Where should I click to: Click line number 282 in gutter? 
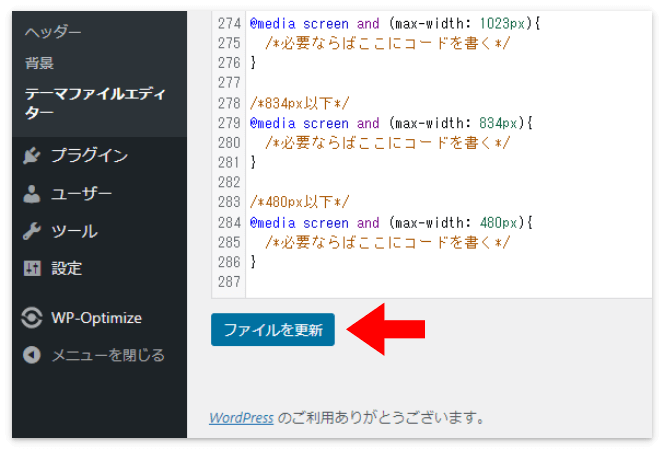[x=229, y=182]
